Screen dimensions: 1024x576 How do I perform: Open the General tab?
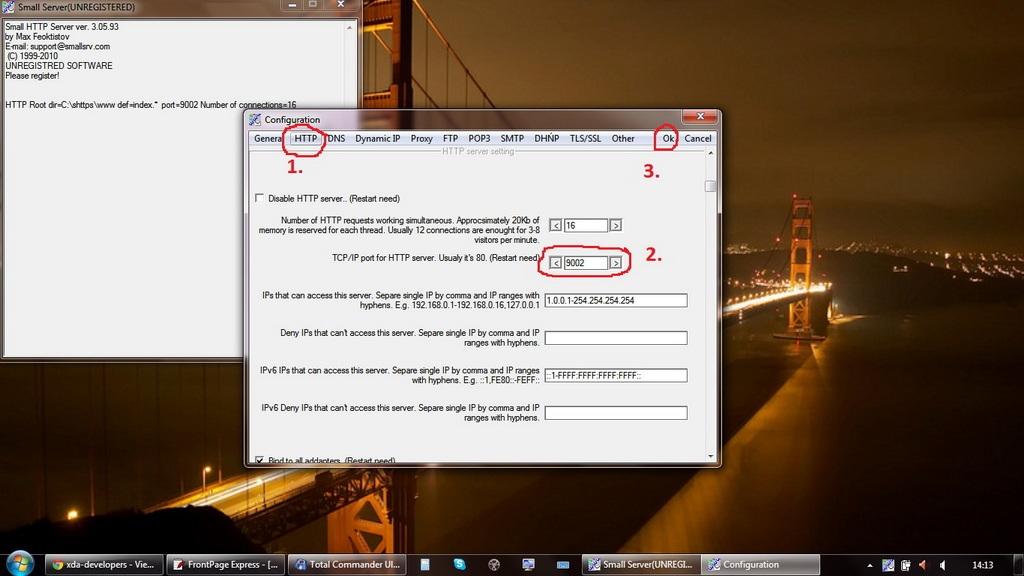pyautogui.click(x=267, y=138)
